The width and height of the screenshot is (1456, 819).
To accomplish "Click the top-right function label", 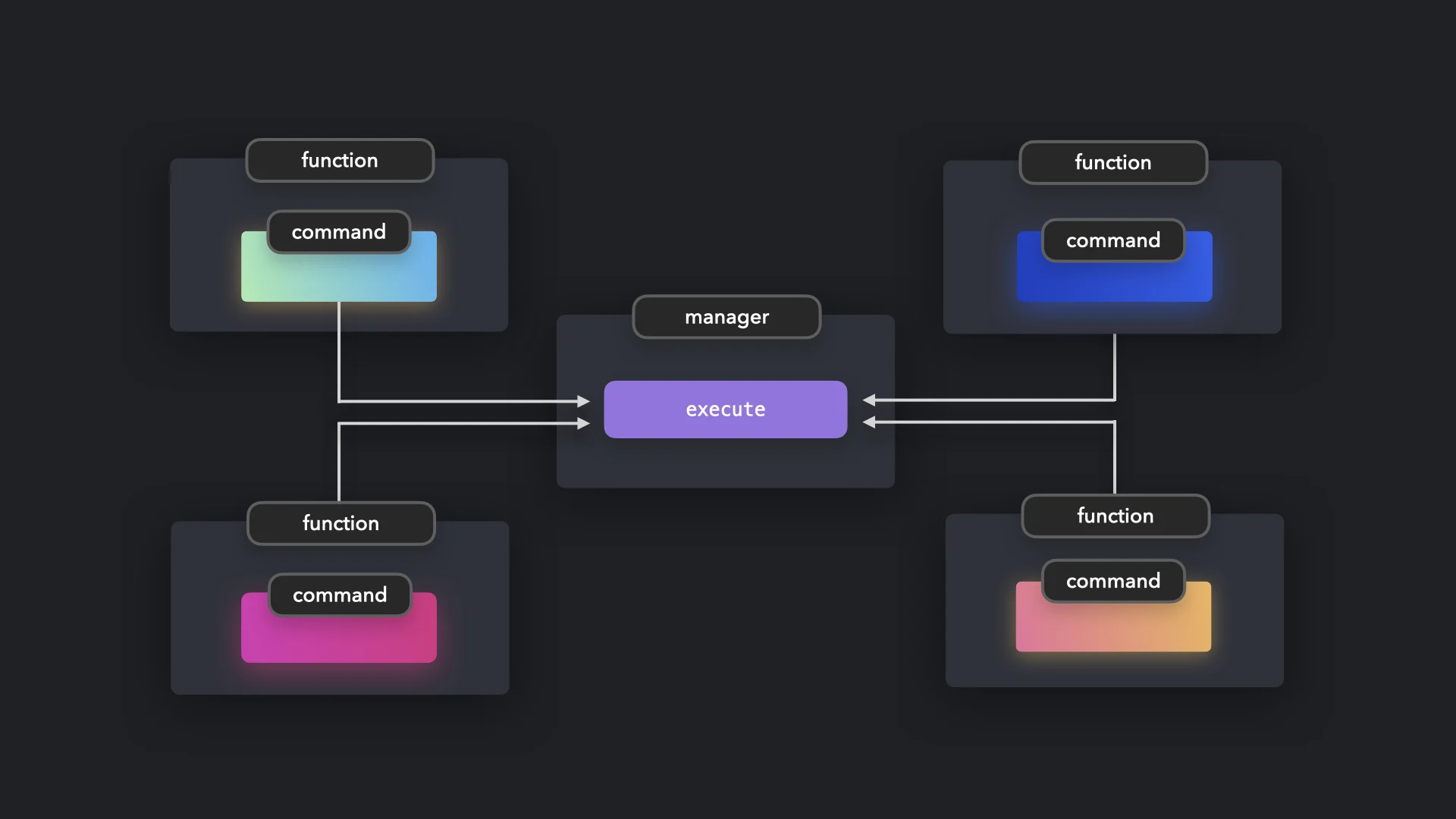I will [1112, 162].
